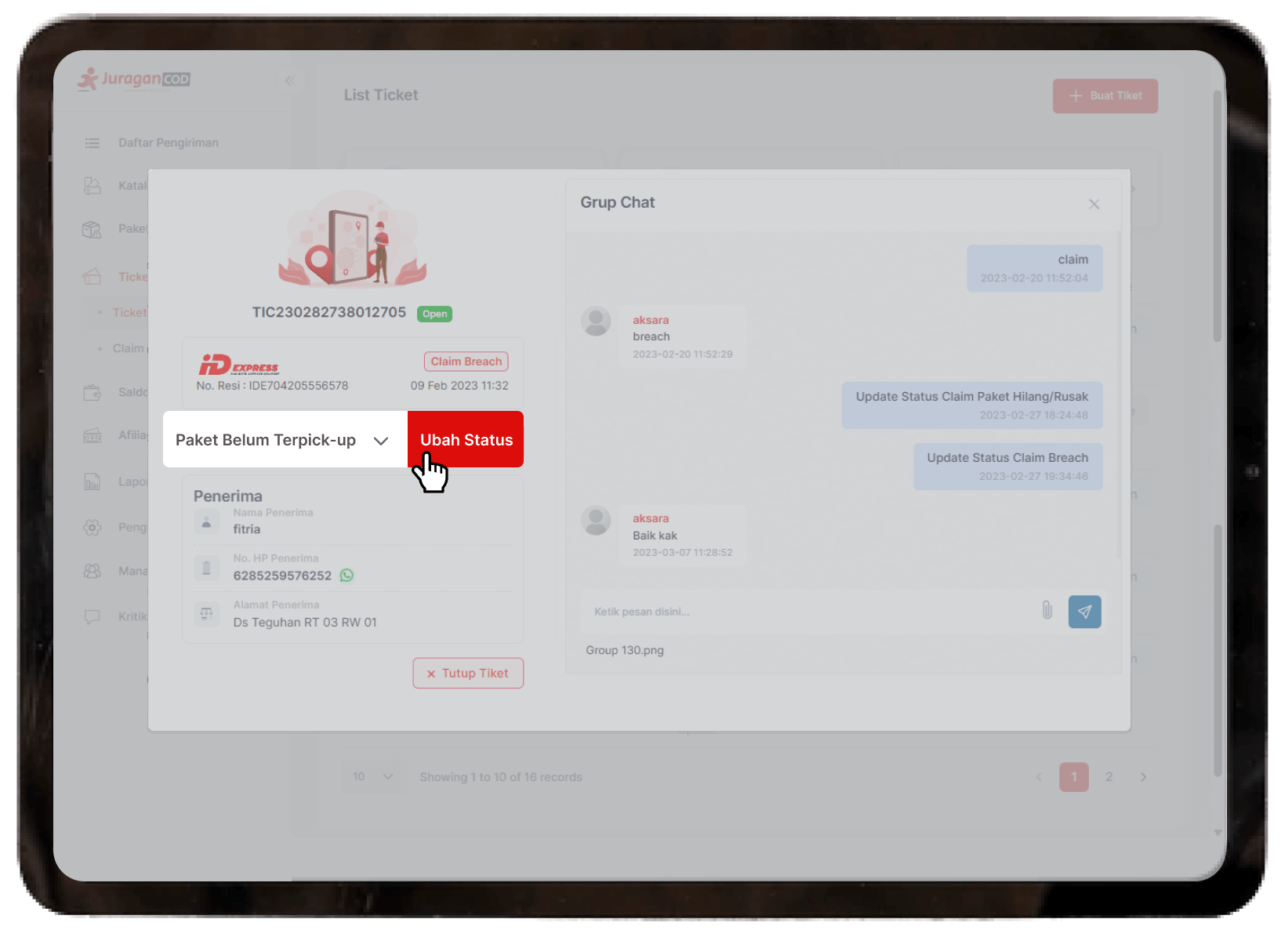Click the paperclip attachment icon
Image resolution: width=1288 pixels, height=941 pixels.
point(1047,610)
